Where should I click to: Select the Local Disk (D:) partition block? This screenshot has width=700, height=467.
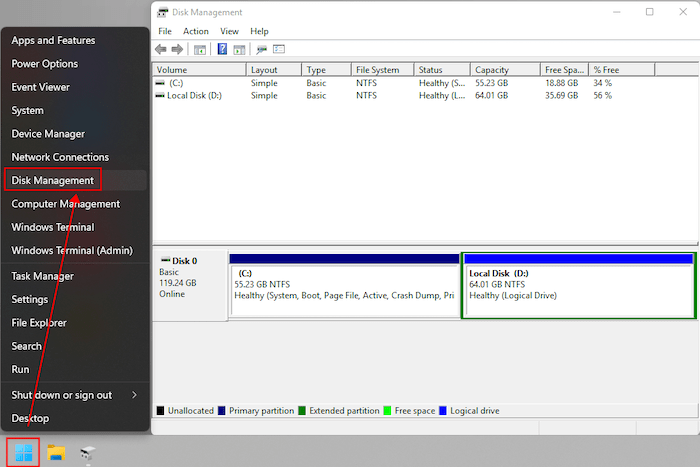(579, 290)
